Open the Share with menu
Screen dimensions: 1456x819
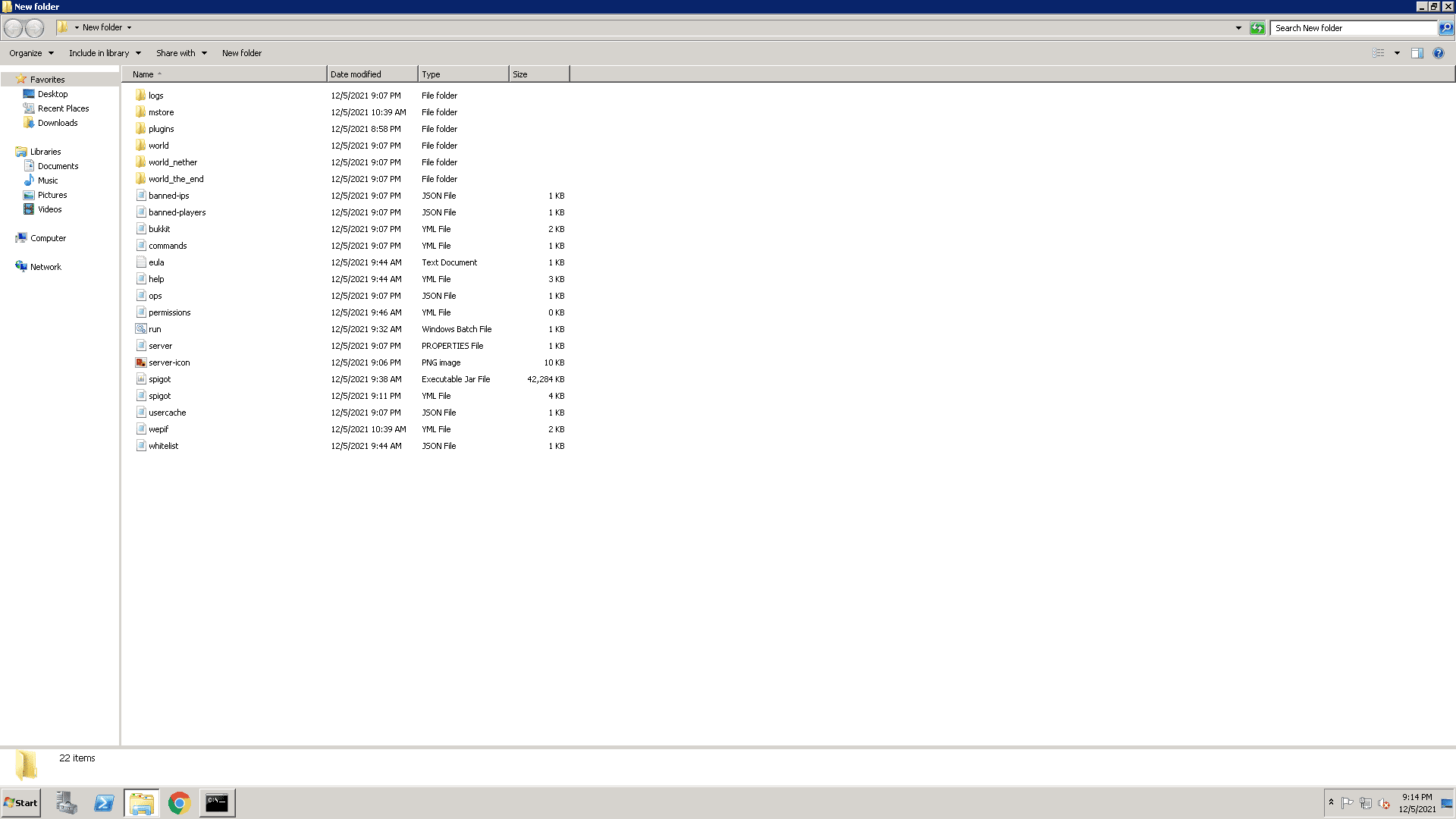181,53
